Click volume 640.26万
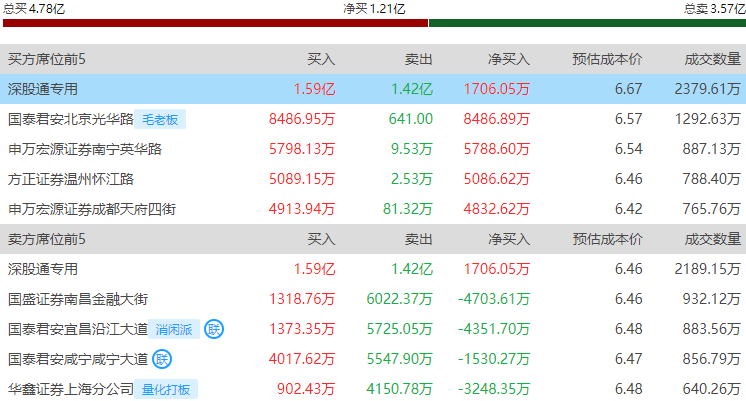 coord(712,389)
